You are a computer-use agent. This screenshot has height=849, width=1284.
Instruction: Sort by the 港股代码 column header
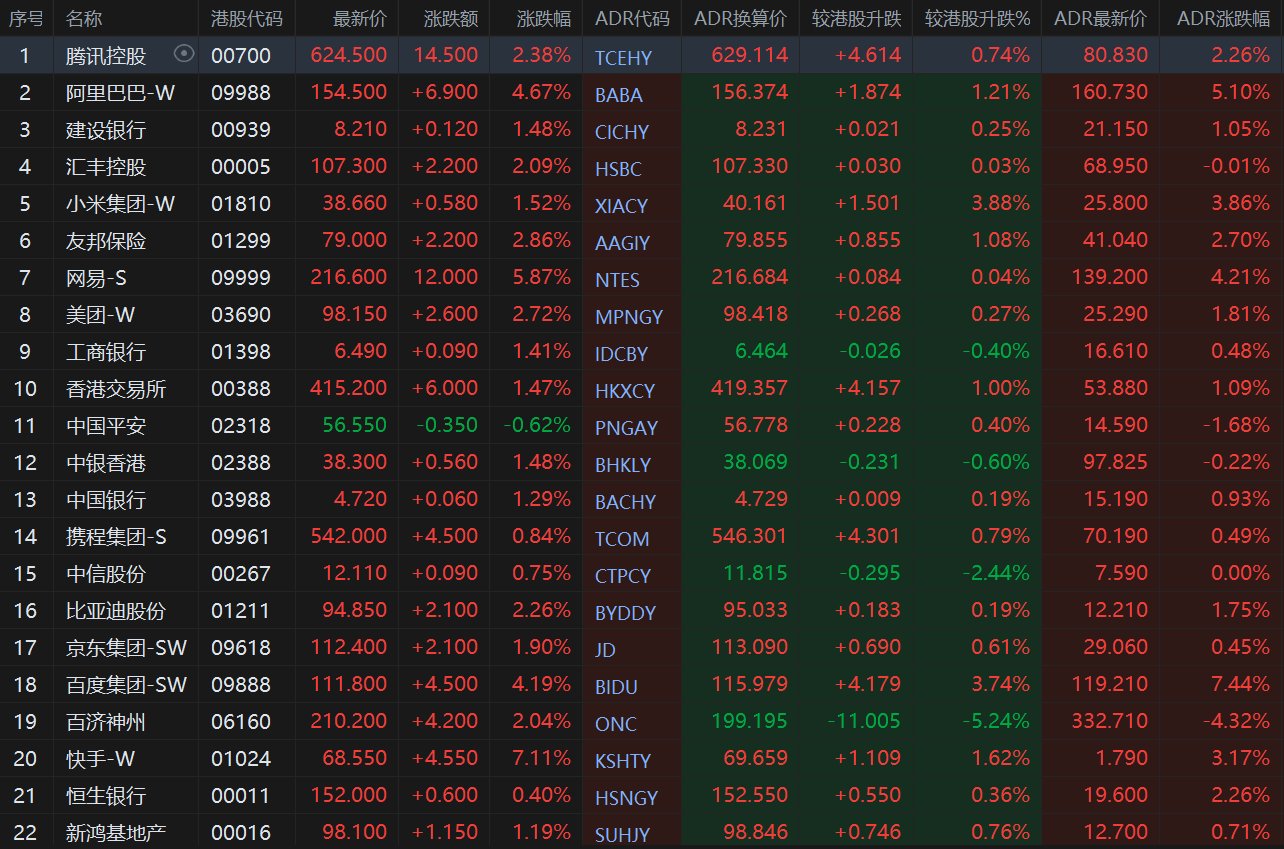pos(246,18)
